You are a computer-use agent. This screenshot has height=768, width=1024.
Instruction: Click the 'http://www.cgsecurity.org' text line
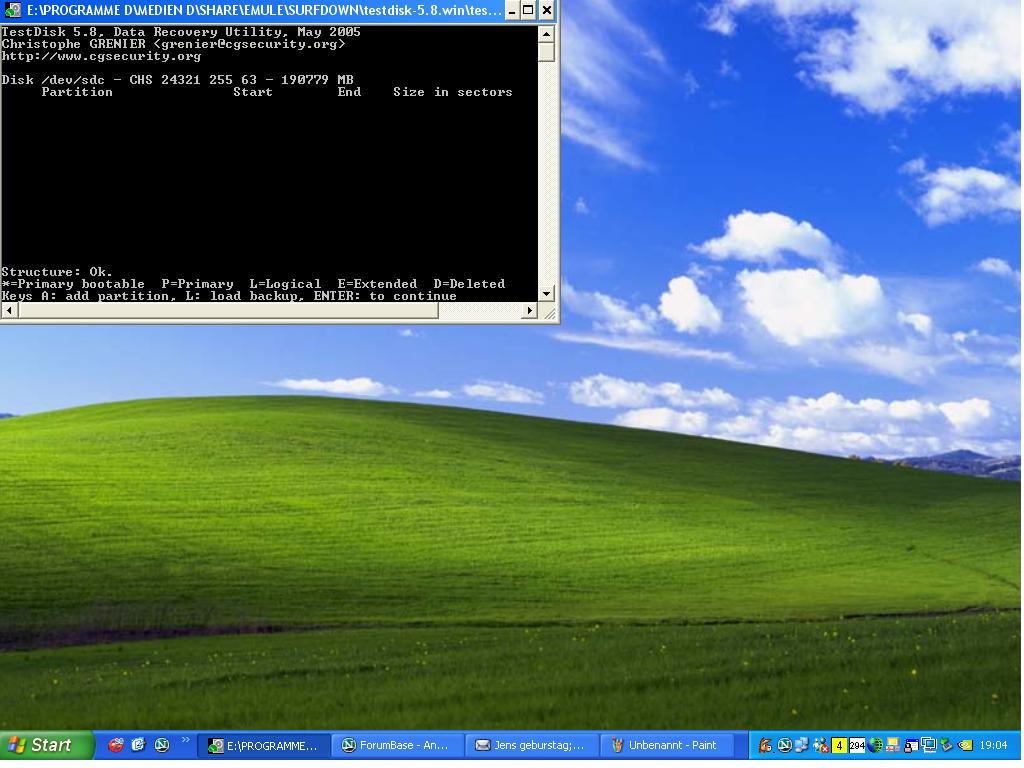click(101, 56)
